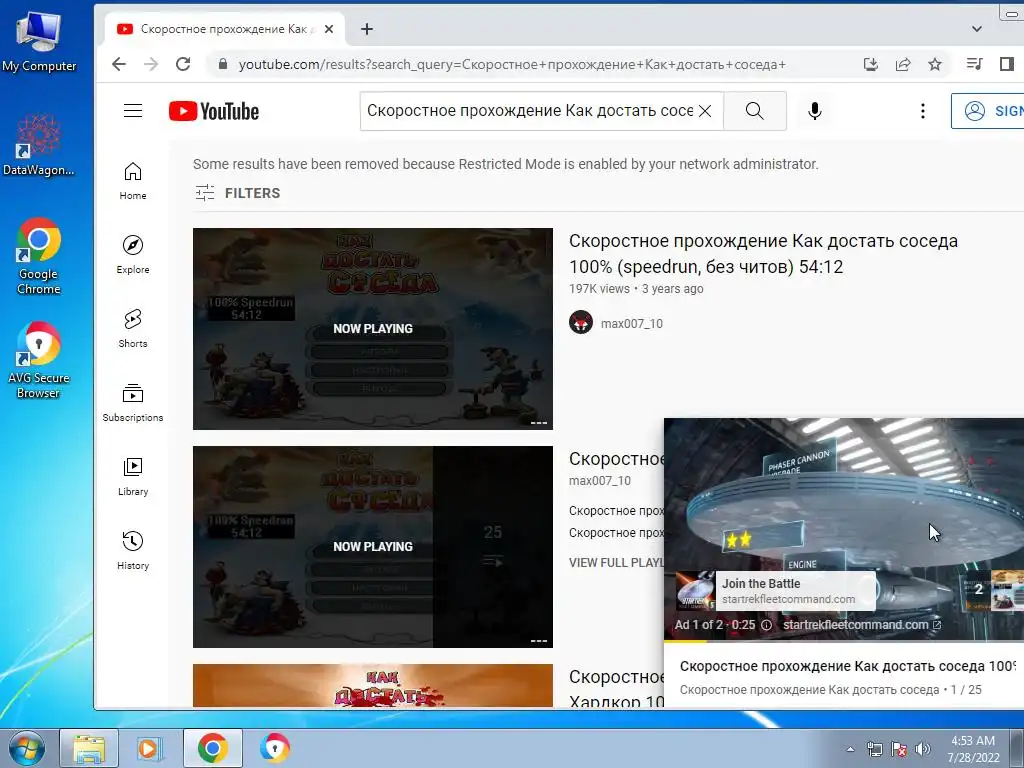Bookmark this page with star icon

click(935, 64)
